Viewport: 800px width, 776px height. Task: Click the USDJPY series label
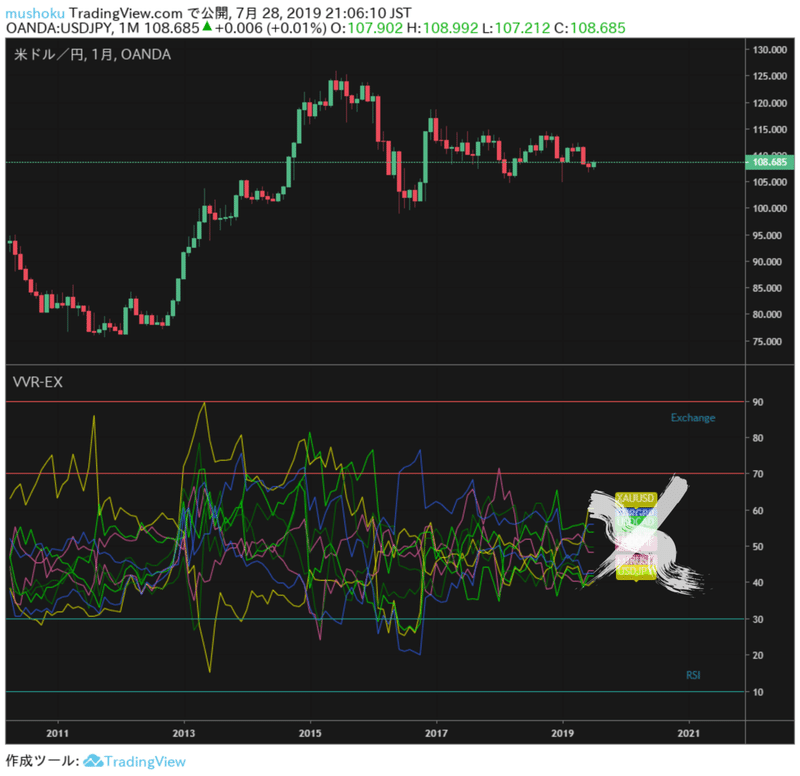[635, 571]
